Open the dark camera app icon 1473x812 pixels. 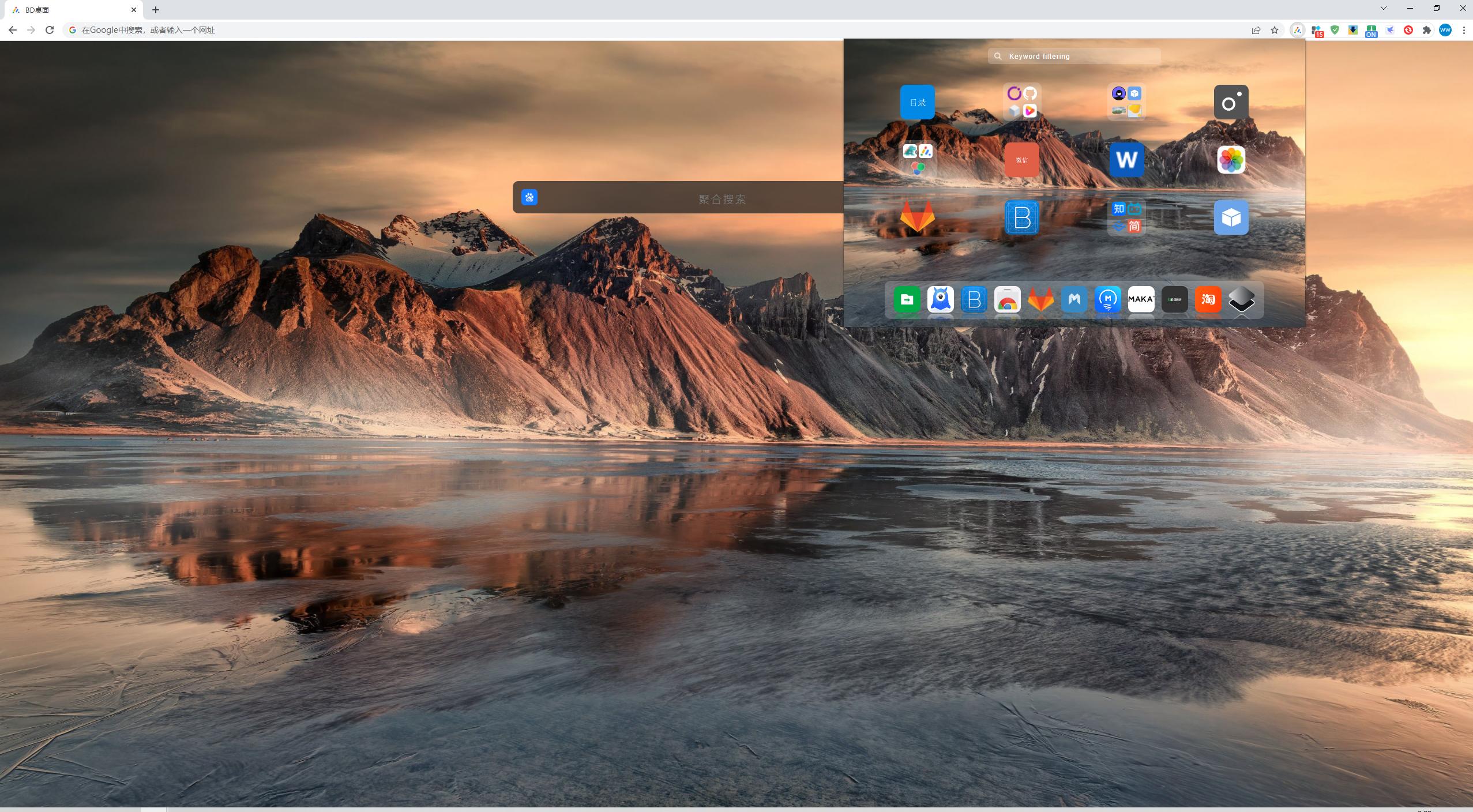coord(1231,102)
